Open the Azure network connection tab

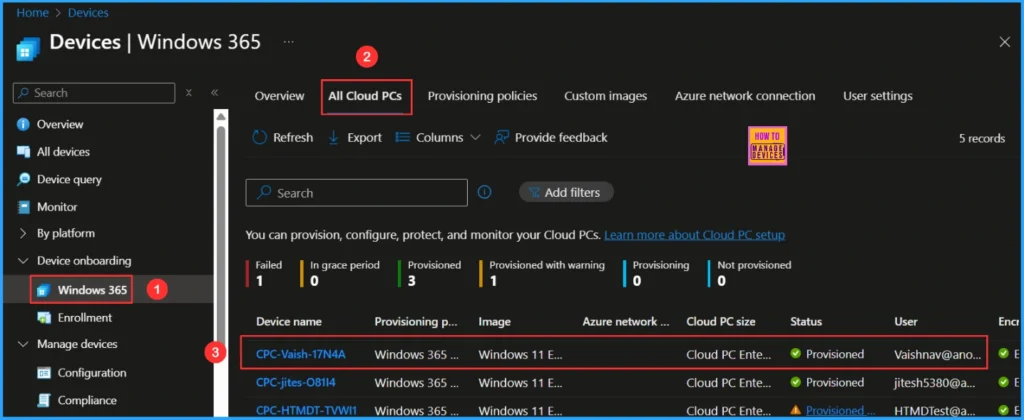[745, 96]
